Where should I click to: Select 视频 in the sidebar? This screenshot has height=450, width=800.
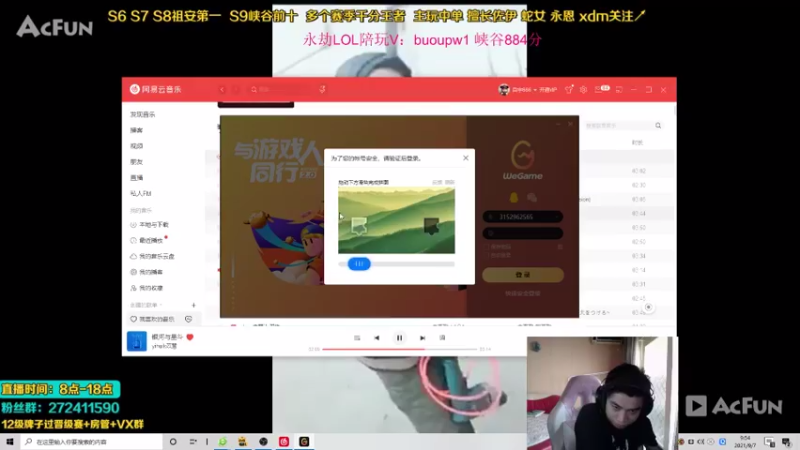(136, 146)
